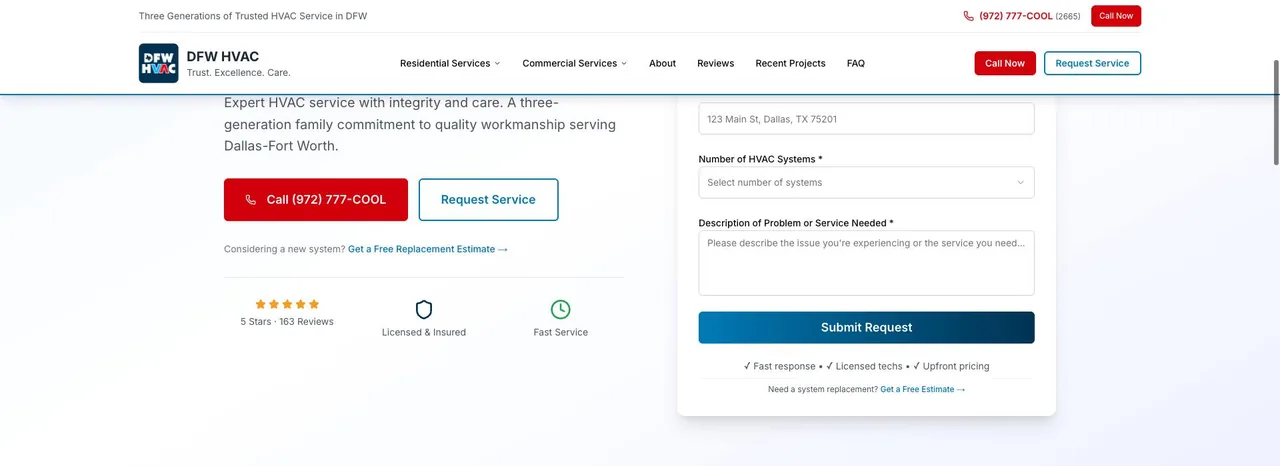This screenshot has height=466, width=1280.
Task: Open the FAQ page
Action: tap(856, 63)
